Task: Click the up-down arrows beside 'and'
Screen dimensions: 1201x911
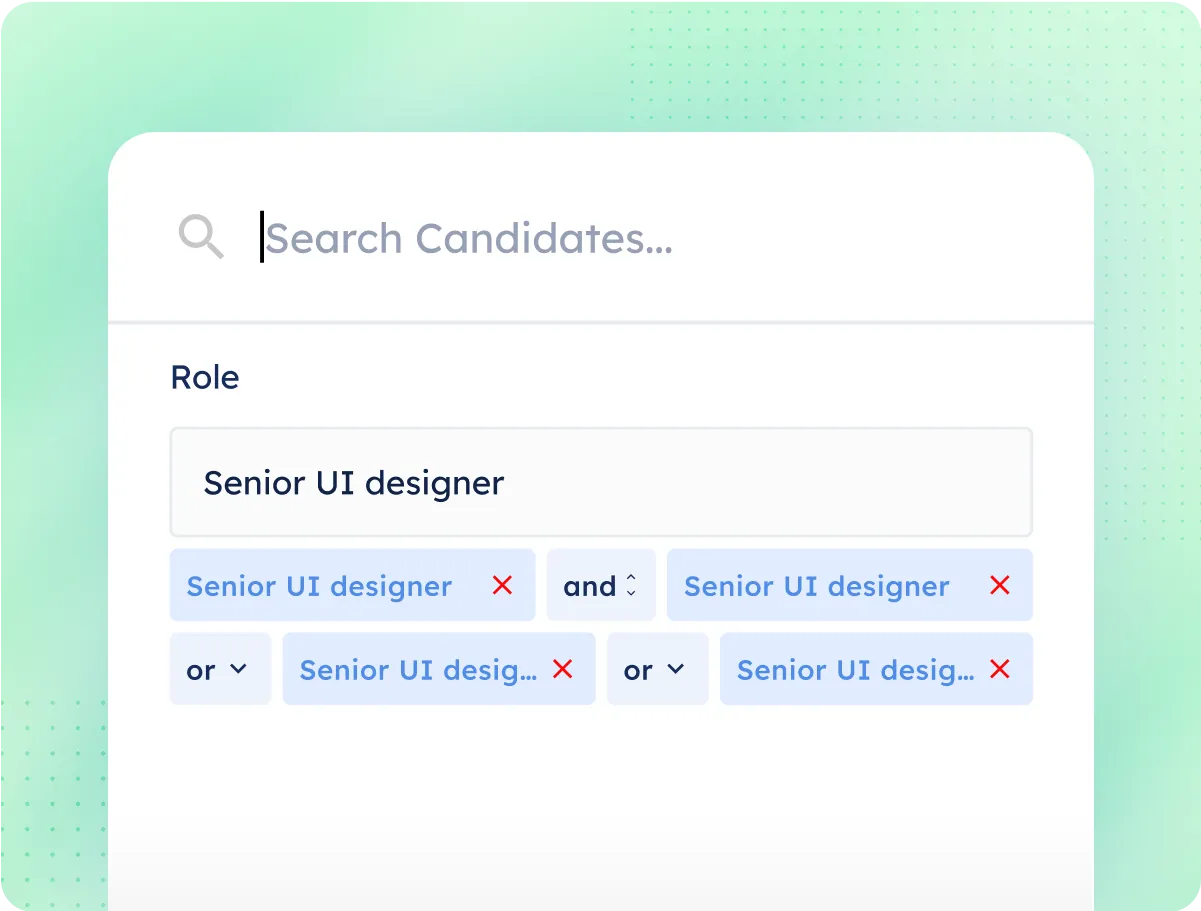Action: [631, 586]
